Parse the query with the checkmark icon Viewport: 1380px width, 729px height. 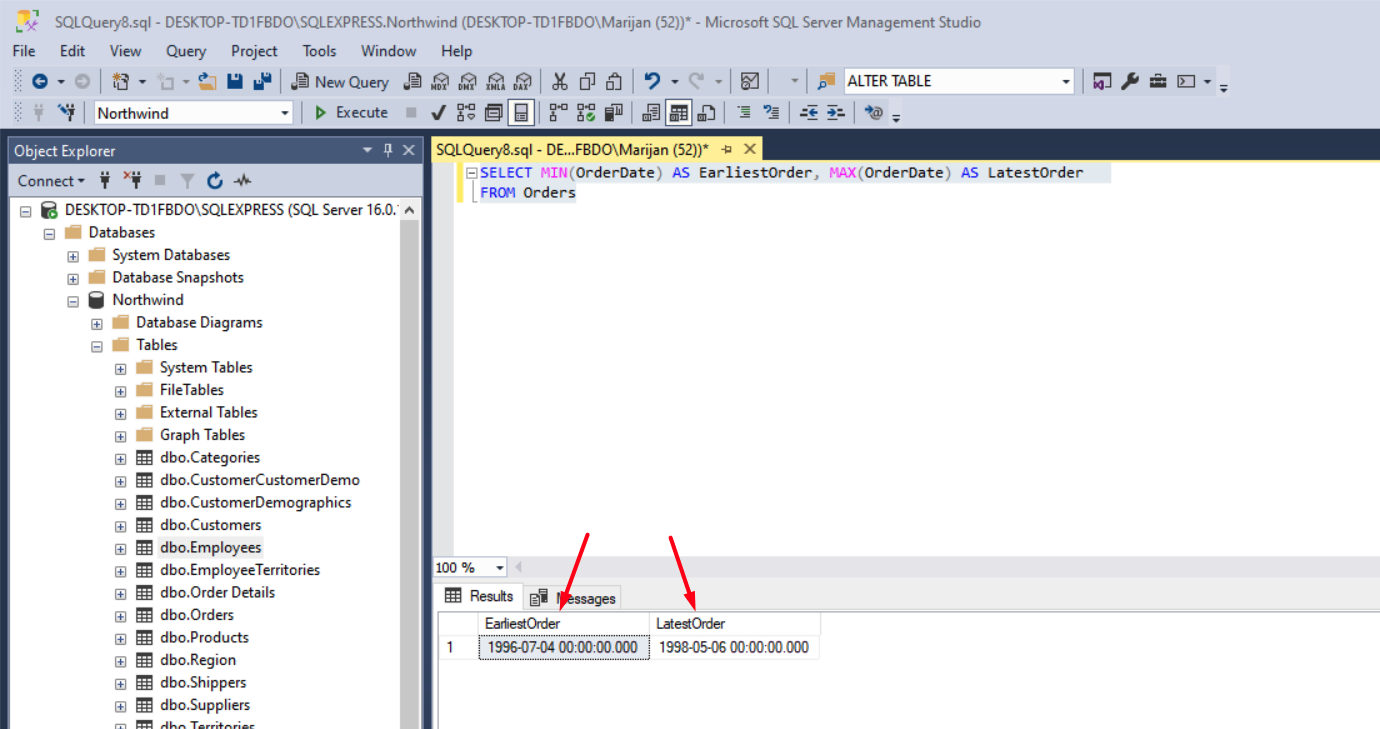438,113
